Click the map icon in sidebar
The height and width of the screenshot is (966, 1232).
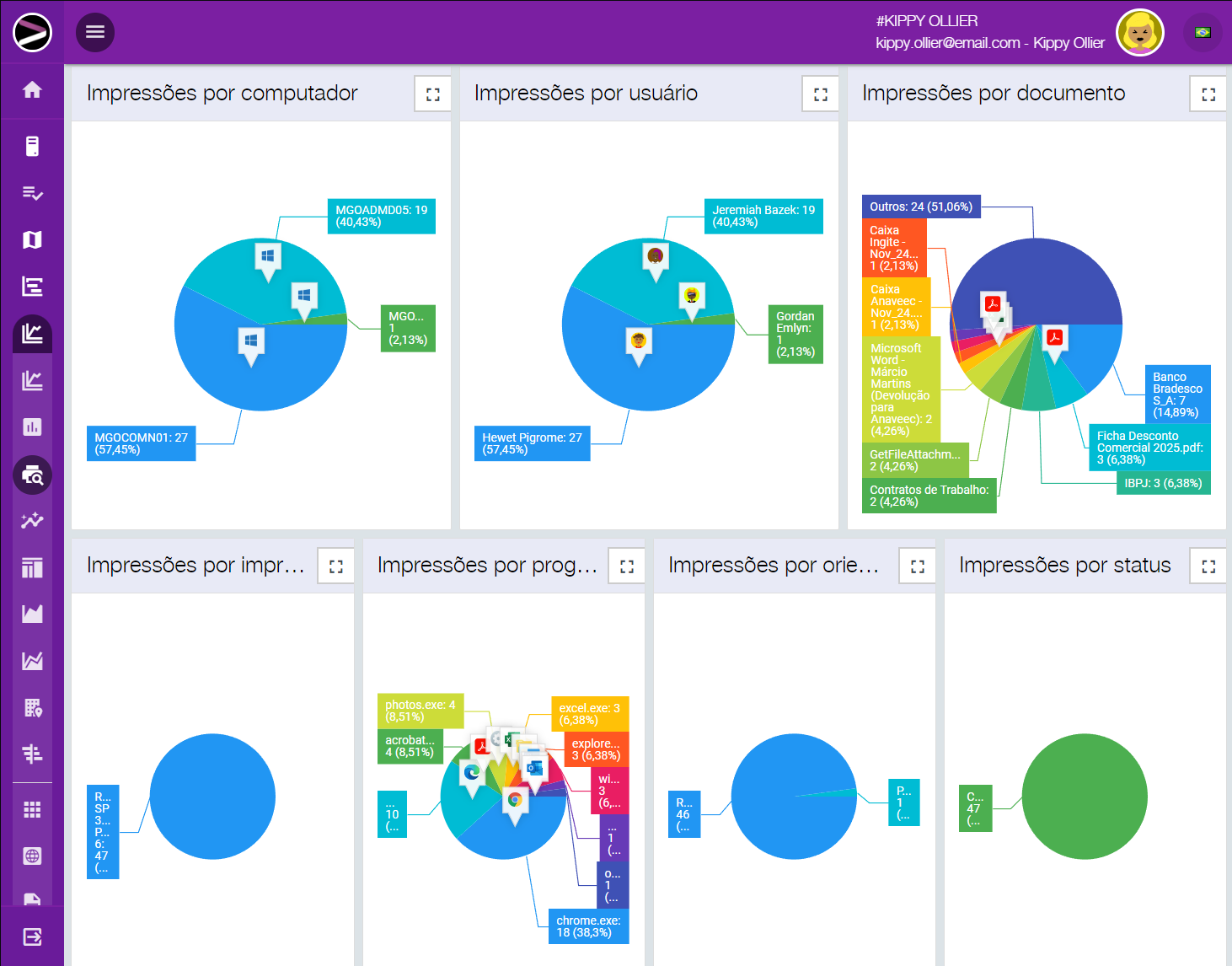click(x=32, y=240)
